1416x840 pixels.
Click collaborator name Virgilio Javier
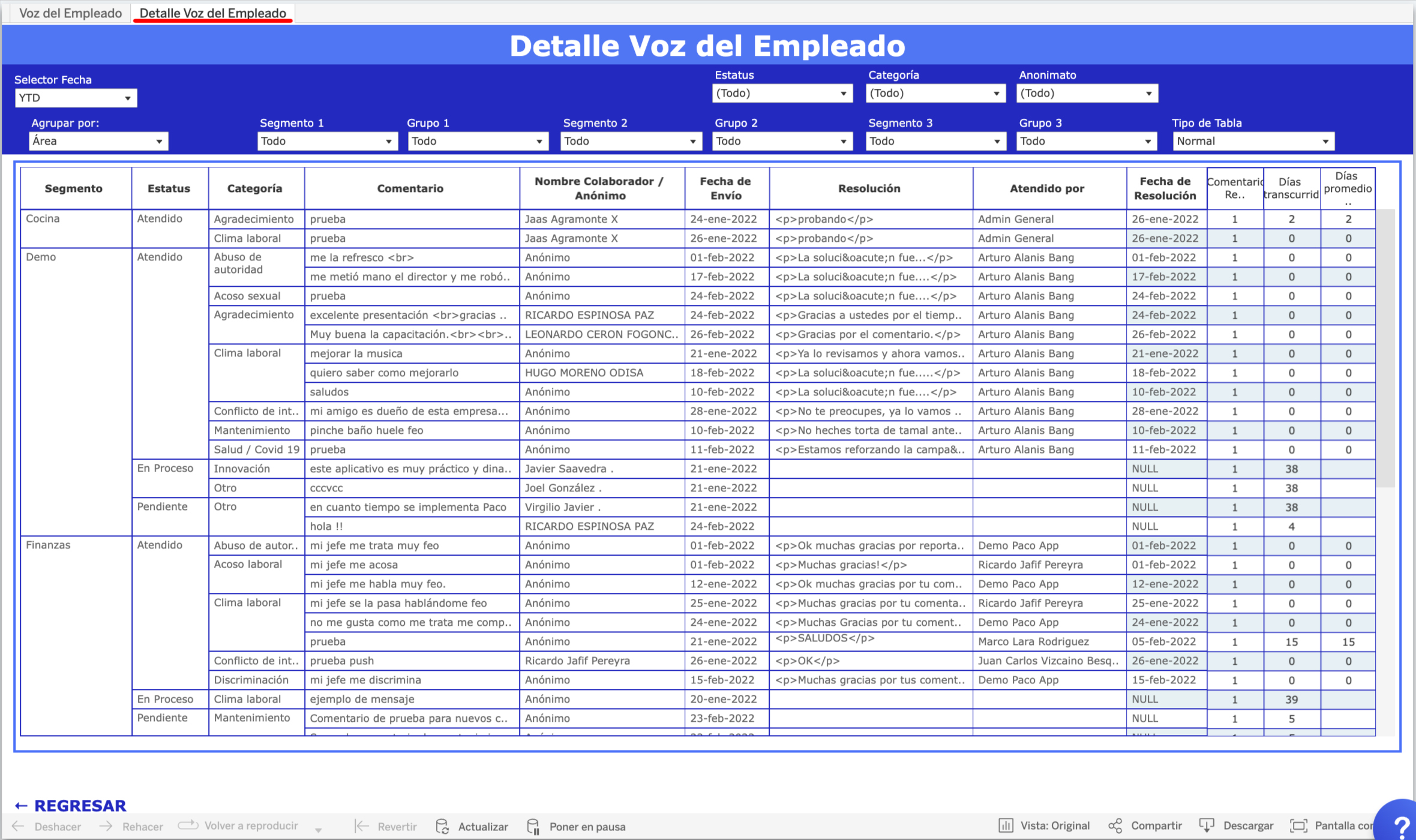coord(602,507)
